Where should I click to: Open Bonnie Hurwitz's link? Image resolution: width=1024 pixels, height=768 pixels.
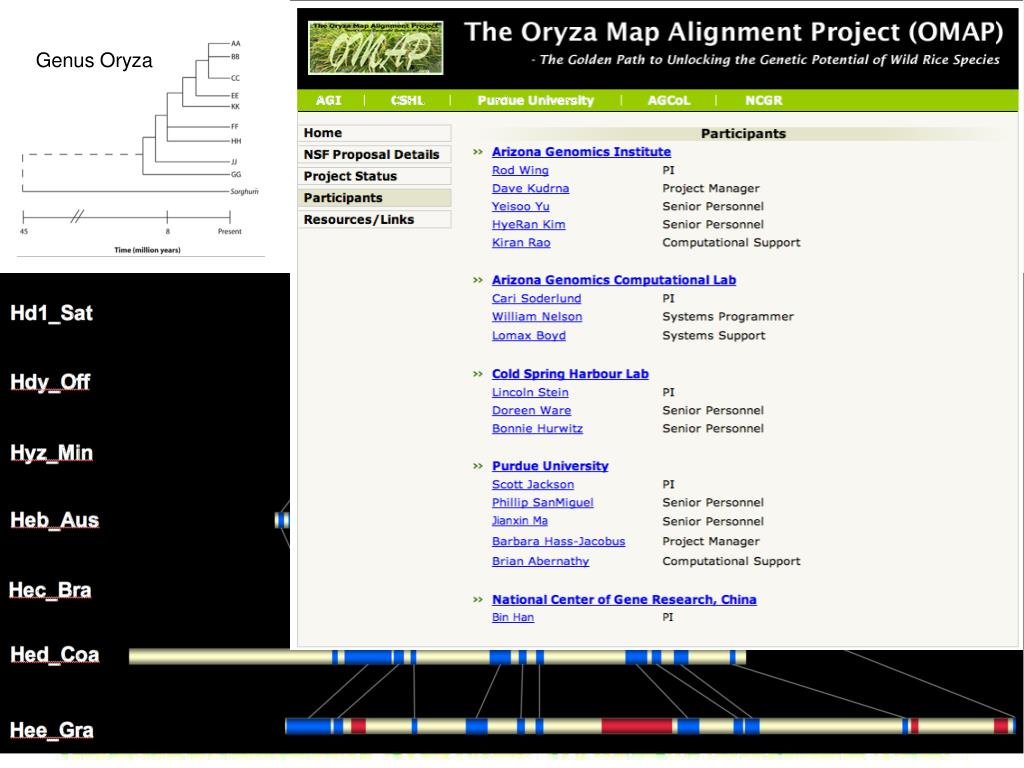click(x=537, y=429)
